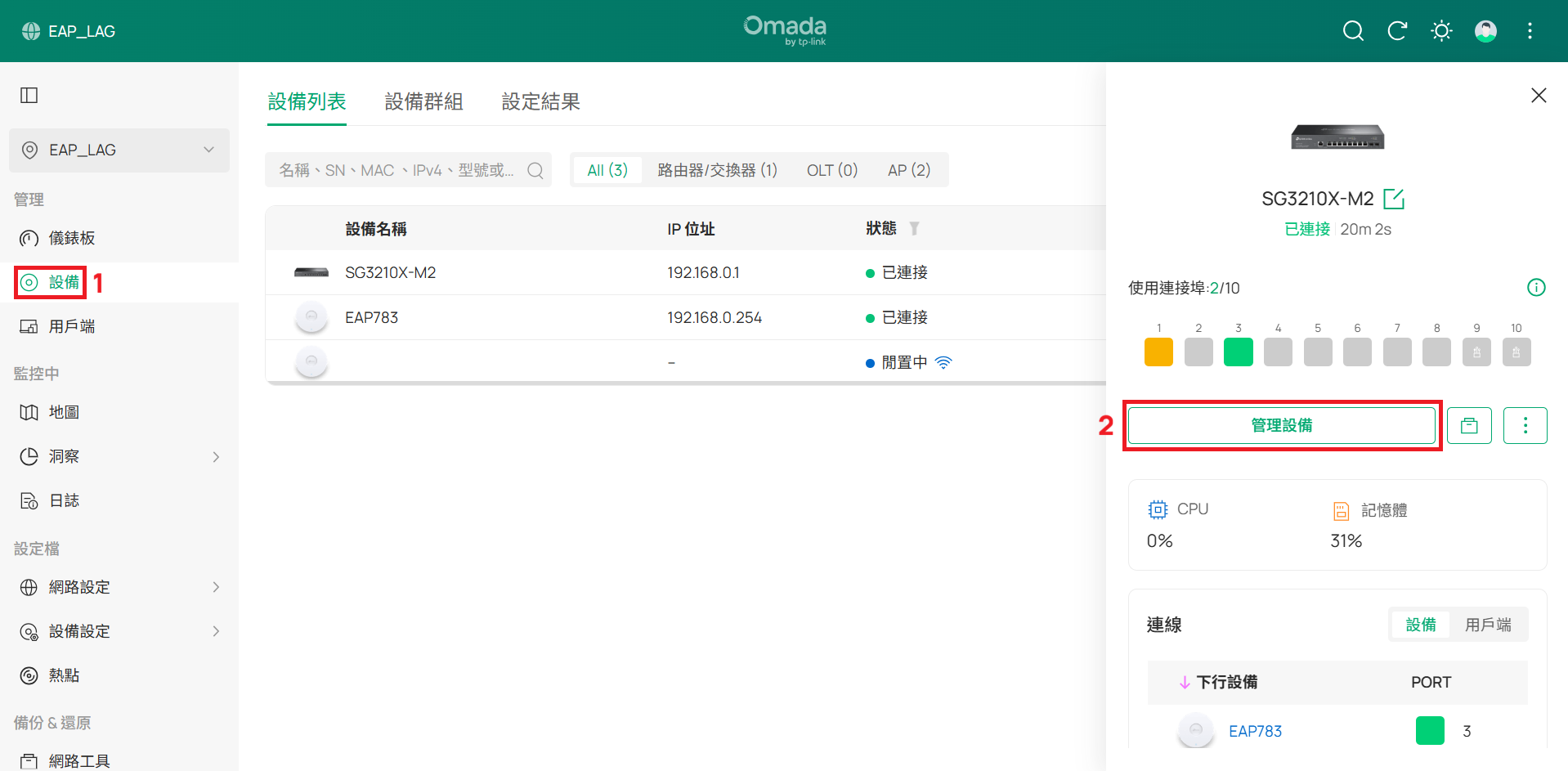The width and height of the screenshot is (1568, 771).
Task: Click the IP 位址 column header
Action: pos(691,229)
